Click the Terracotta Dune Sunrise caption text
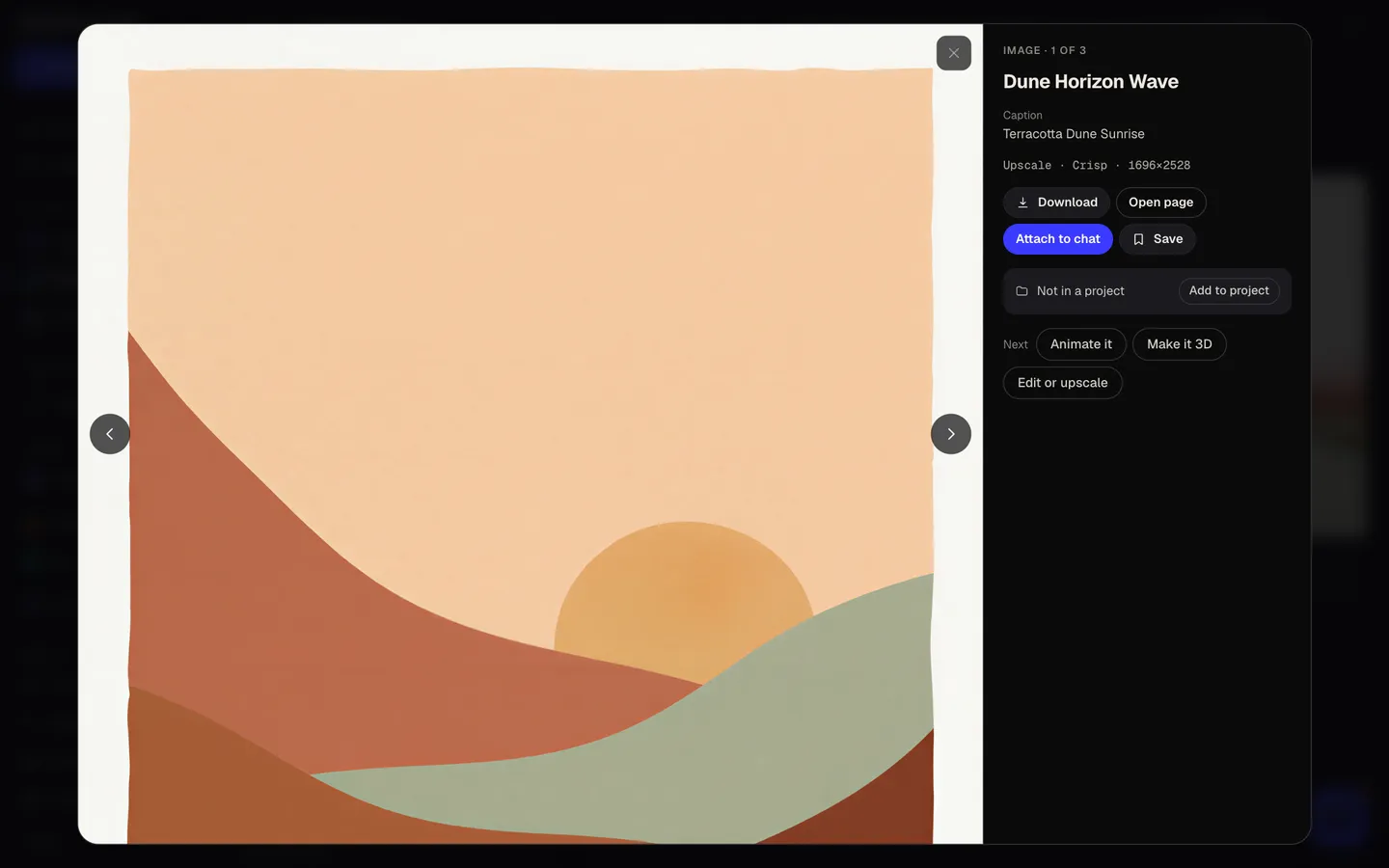 pos(1074,134)
